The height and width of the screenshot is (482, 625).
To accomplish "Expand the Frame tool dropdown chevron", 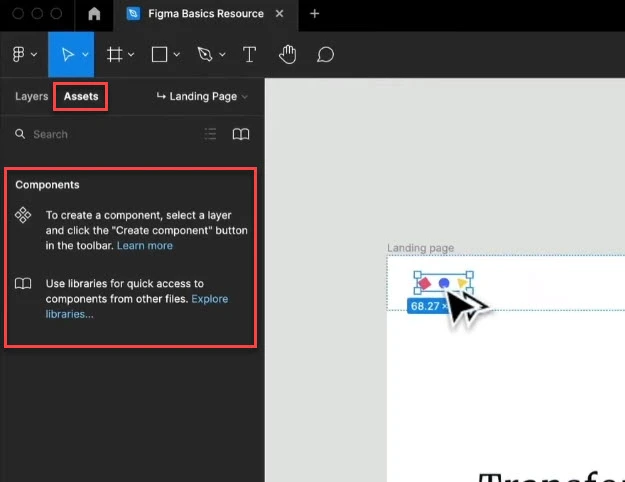I will click(131, 54).
